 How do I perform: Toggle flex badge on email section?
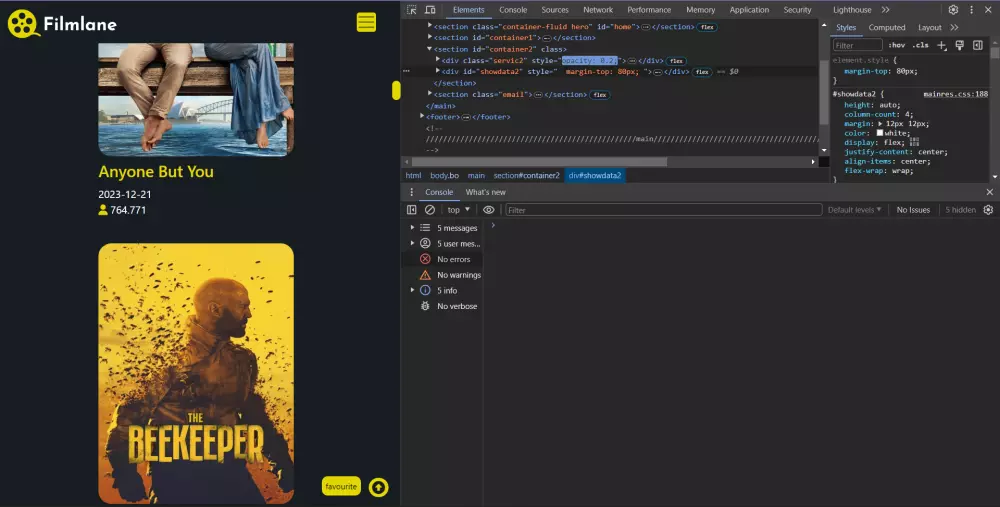coord(600,95)
